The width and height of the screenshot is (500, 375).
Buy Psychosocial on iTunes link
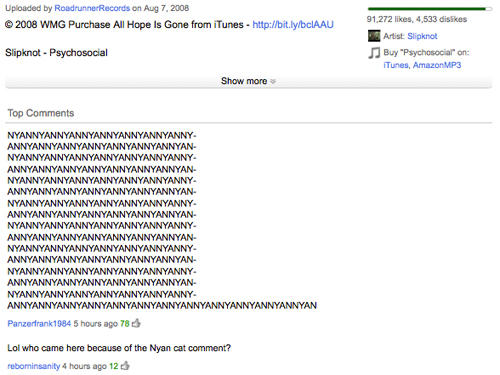(x=396, y=65)
